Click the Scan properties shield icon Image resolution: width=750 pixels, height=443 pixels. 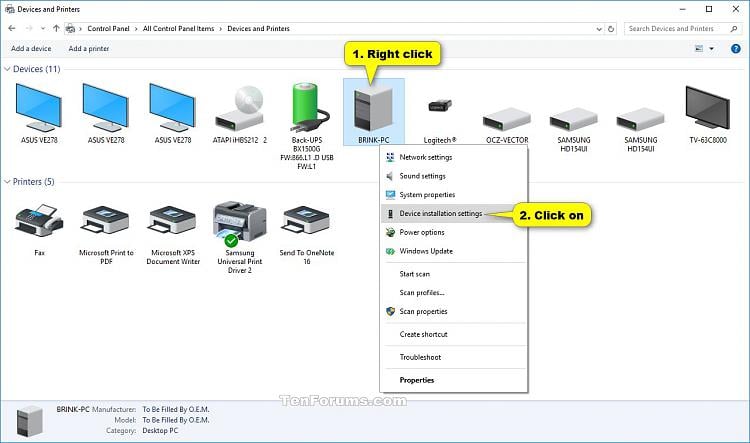point(390,311)
